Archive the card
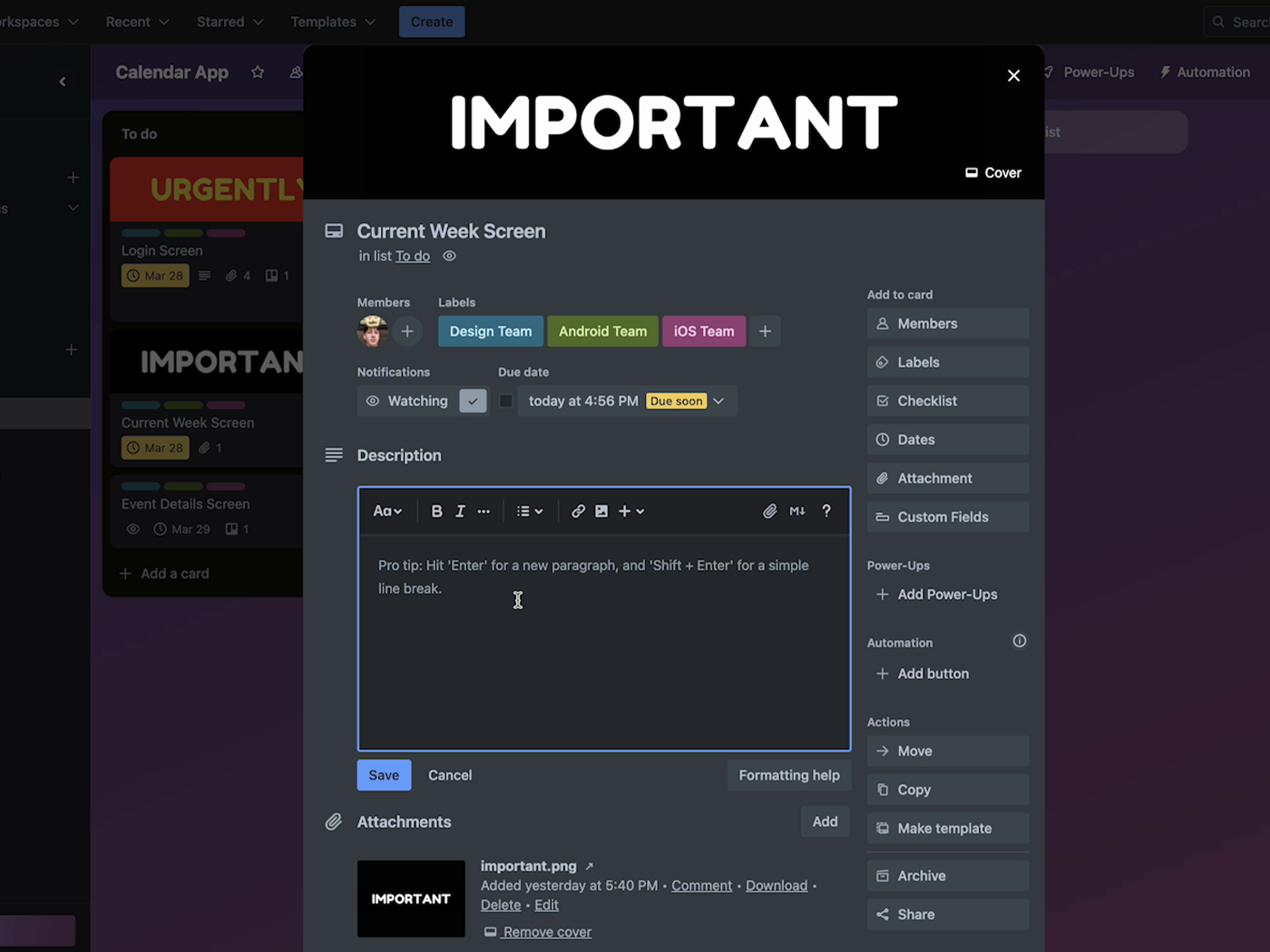This screenshot has height=952, width=1270. coord(948,876)
